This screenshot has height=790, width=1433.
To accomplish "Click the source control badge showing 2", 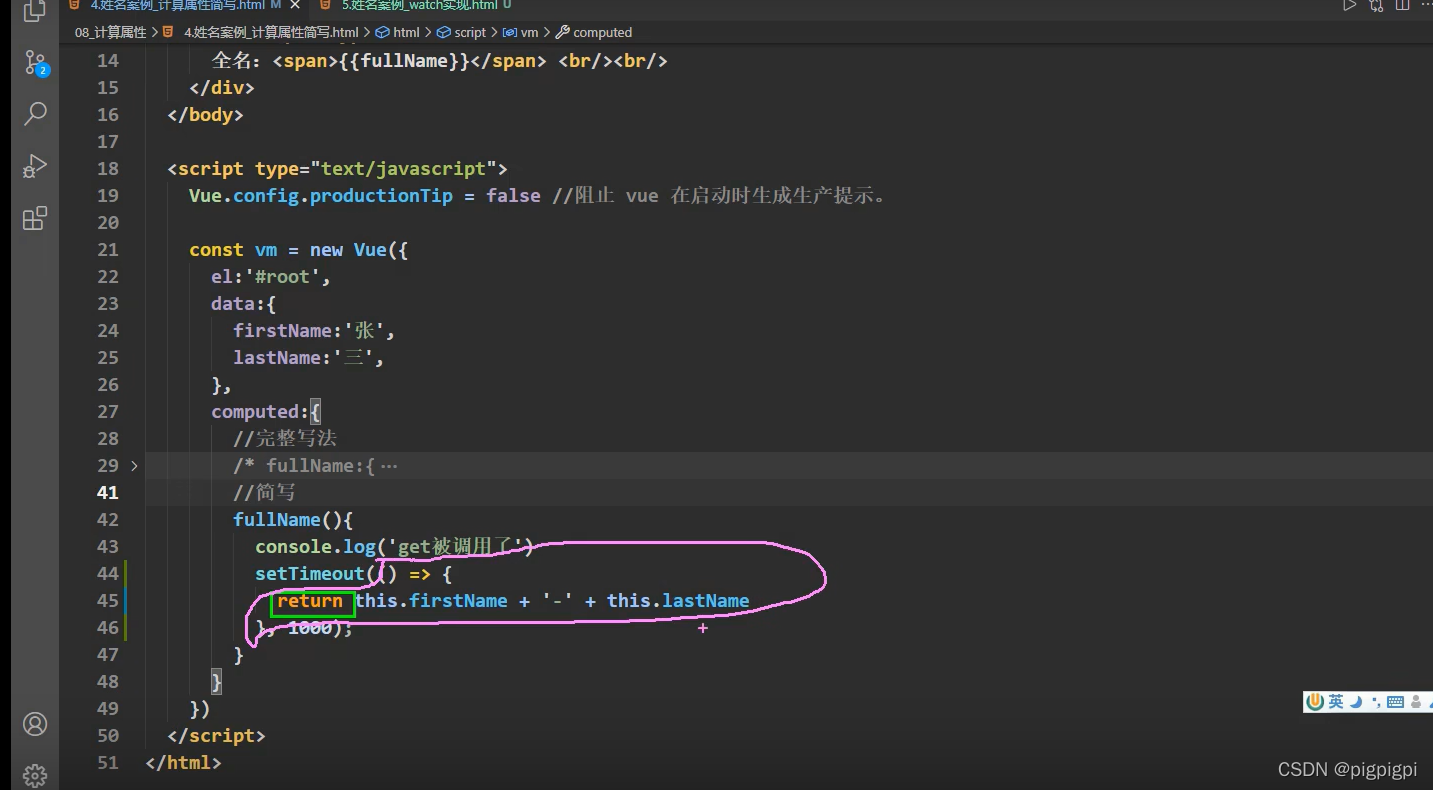I will [x=43, y=71].
